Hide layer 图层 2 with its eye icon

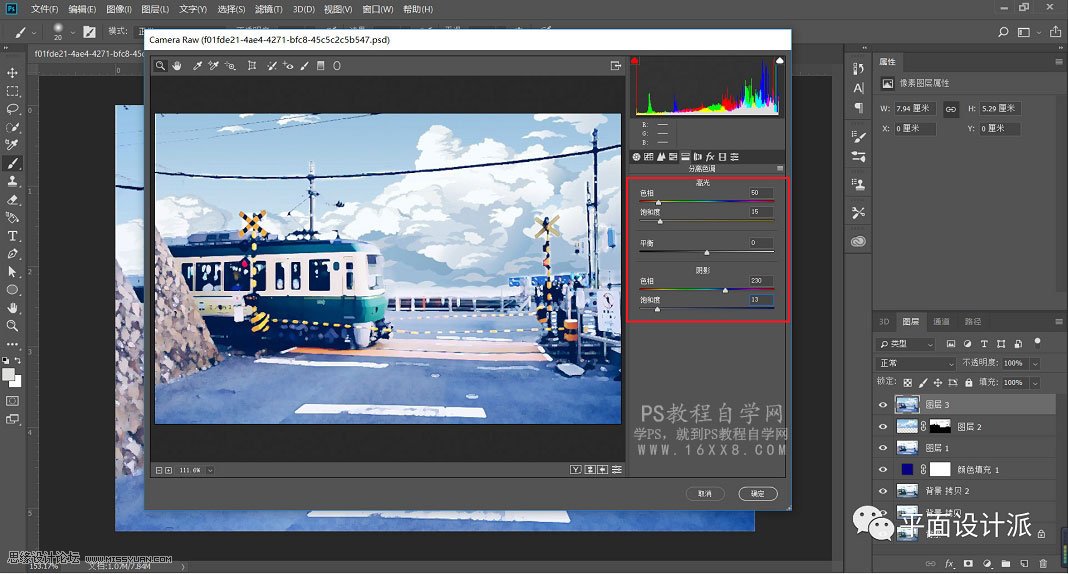[883, 426]
